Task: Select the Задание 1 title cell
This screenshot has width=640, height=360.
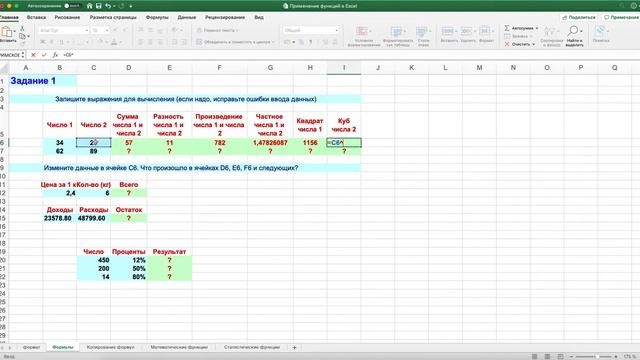Action: pos(43,81)
